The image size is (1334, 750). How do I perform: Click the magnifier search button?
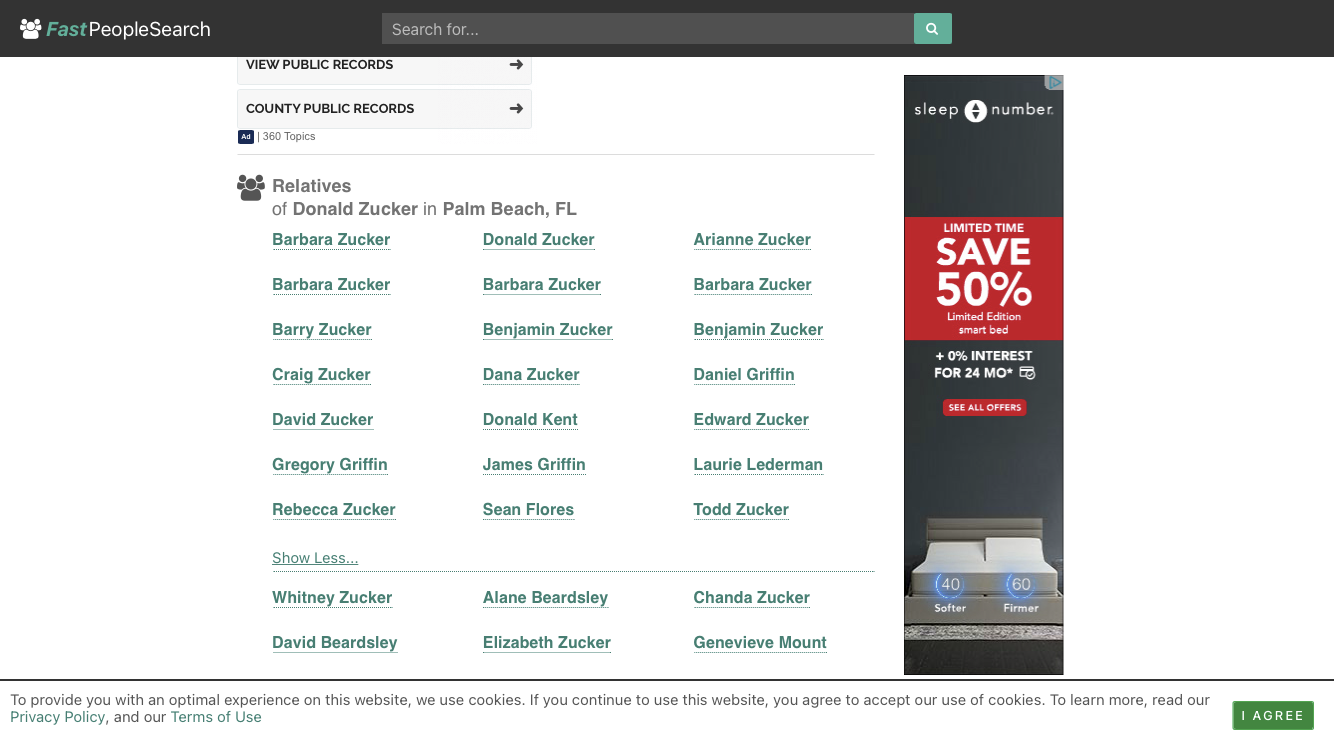pos(932,29)
